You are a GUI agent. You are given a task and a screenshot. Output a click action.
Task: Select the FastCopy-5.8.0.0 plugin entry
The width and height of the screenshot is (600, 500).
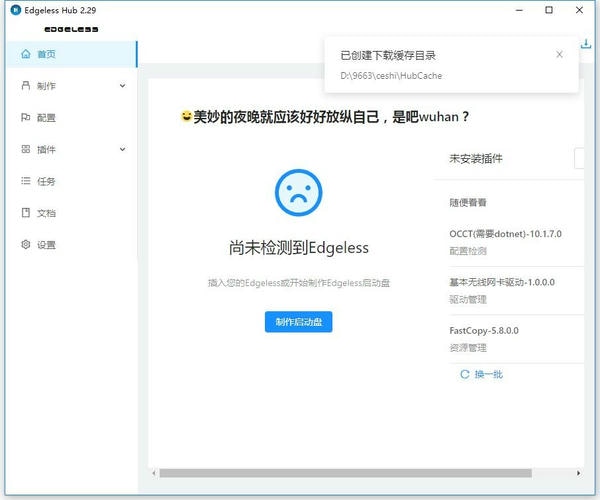point(484,331)
